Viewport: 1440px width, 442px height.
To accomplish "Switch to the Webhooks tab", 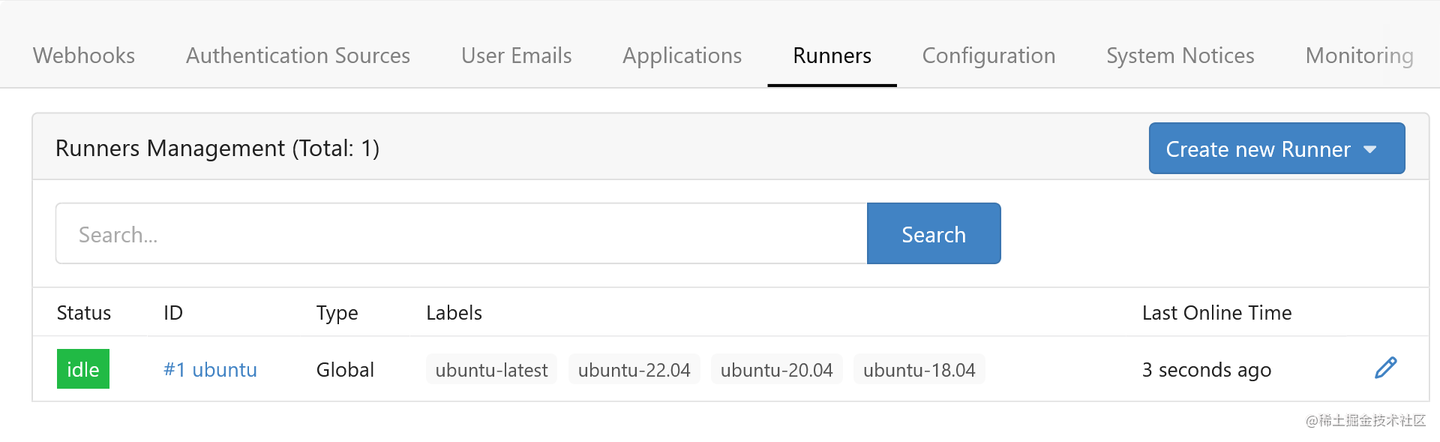I will pos(84,56).
